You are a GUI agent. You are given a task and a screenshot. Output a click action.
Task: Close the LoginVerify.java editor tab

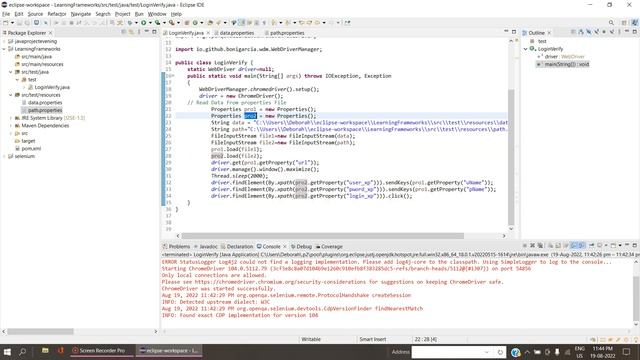208,33
